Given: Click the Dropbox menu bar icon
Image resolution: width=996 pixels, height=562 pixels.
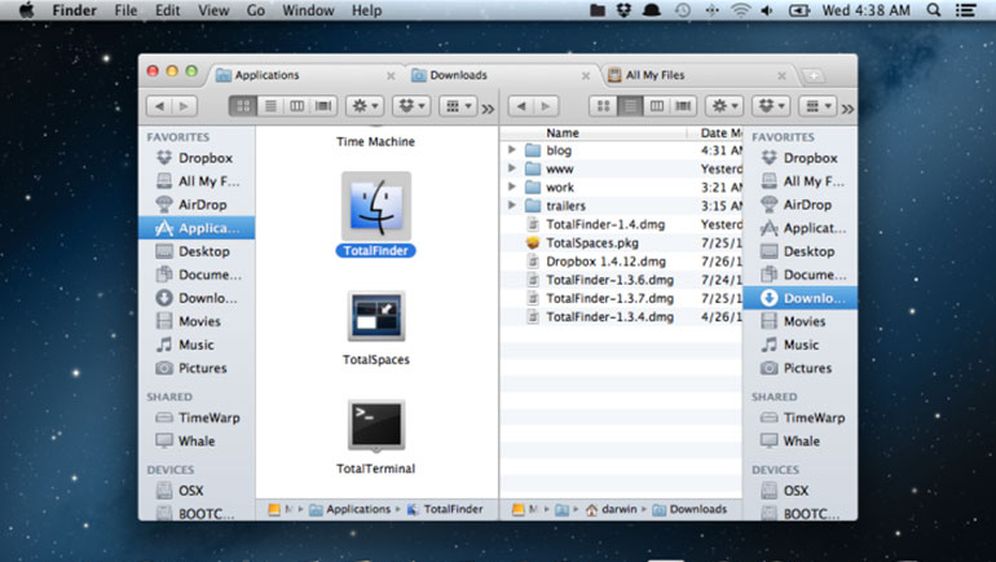Looking at the screenshot, I should pos(624,10).
